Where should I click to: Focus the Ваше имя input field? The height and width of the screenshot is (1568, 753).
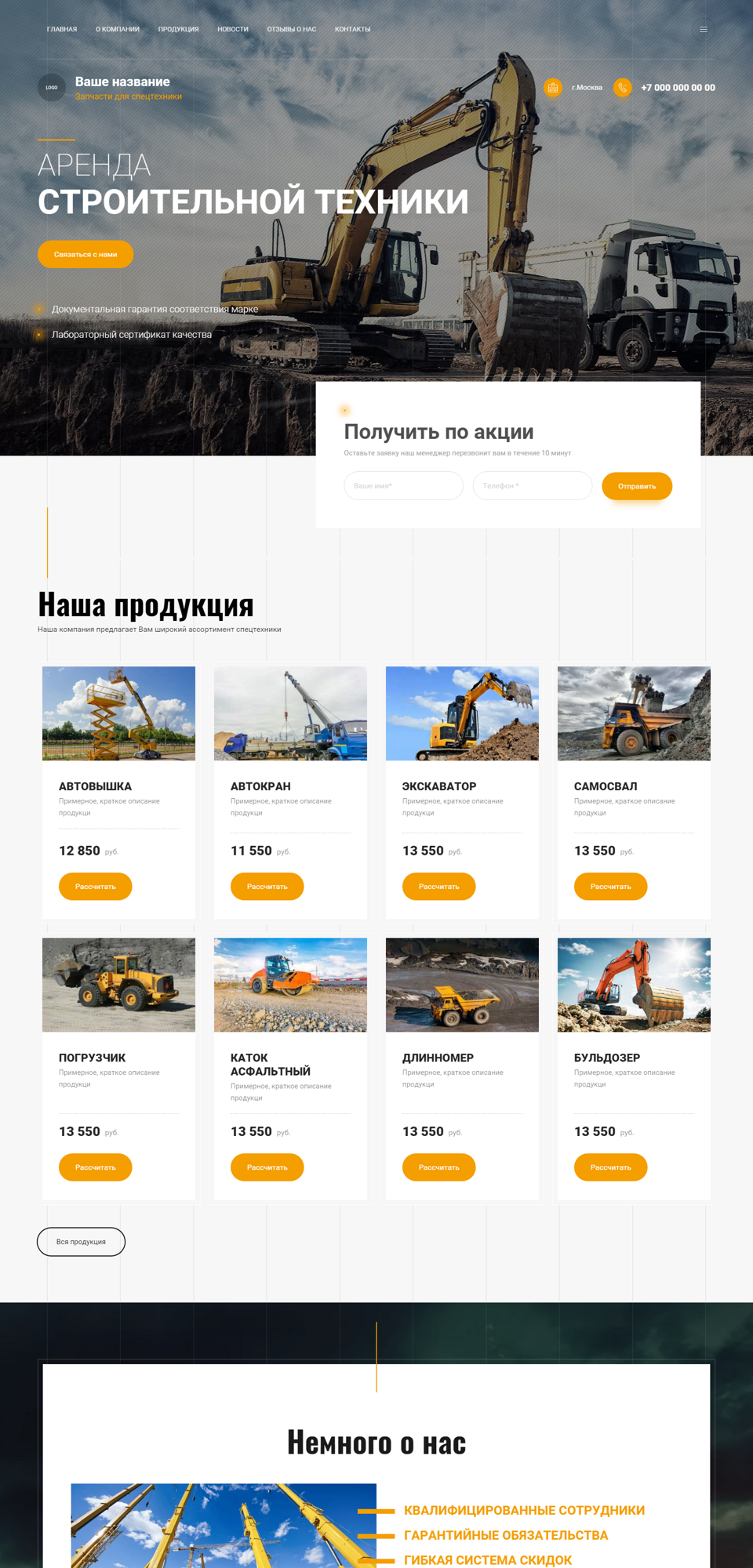[403, 485]
